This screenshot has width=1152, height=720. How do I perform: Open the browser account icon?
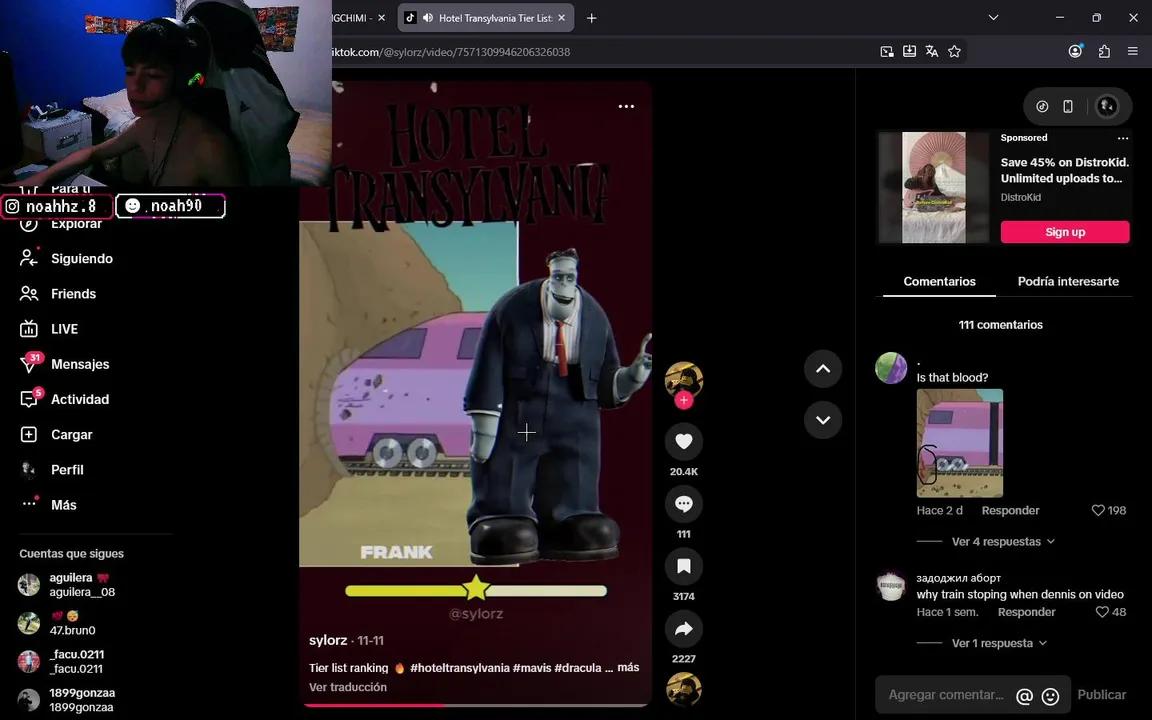[1075, 51]
